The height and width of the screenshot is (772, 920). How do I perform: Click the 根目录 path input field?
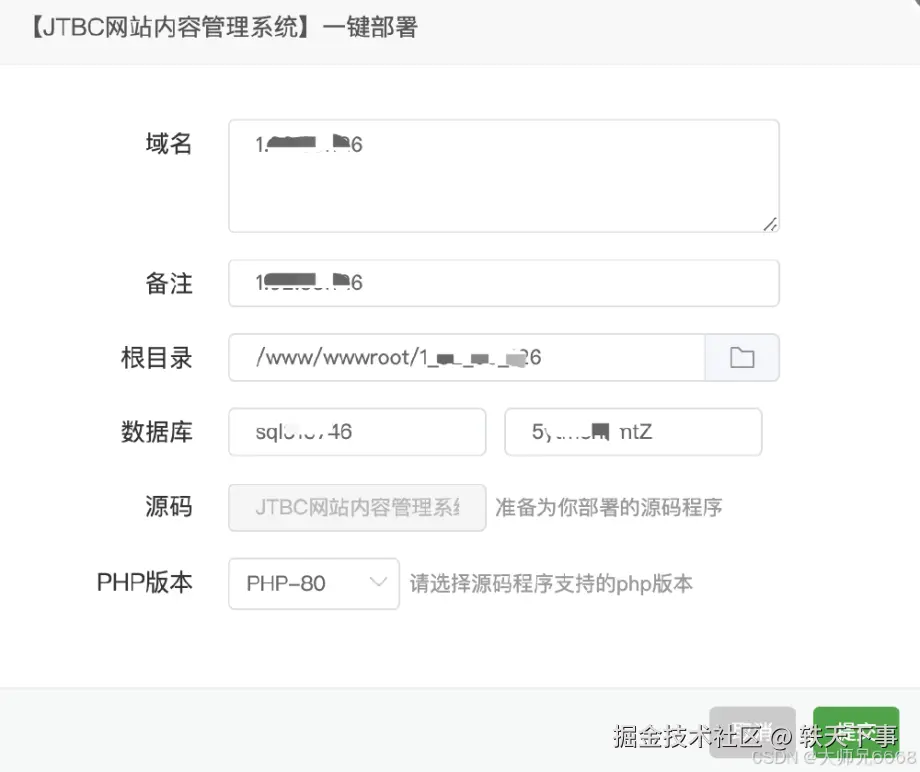pos(467,357)
